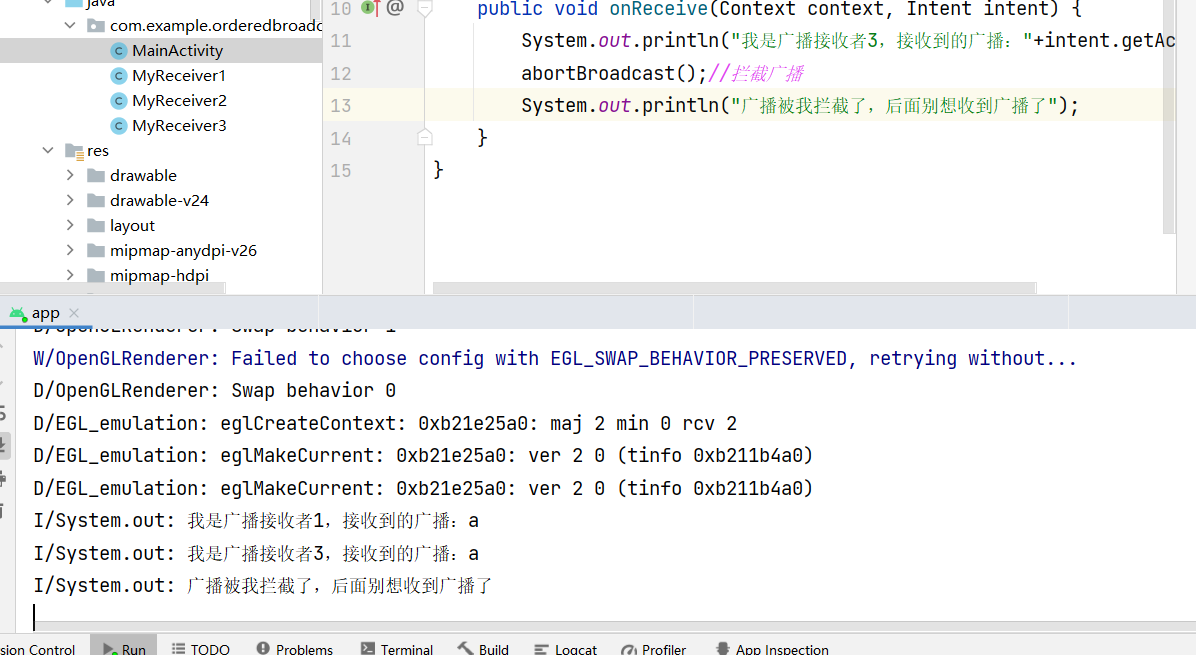The image size is (1196, 655).
Task: Expand the drawable folder
Action: coord(70,176)
